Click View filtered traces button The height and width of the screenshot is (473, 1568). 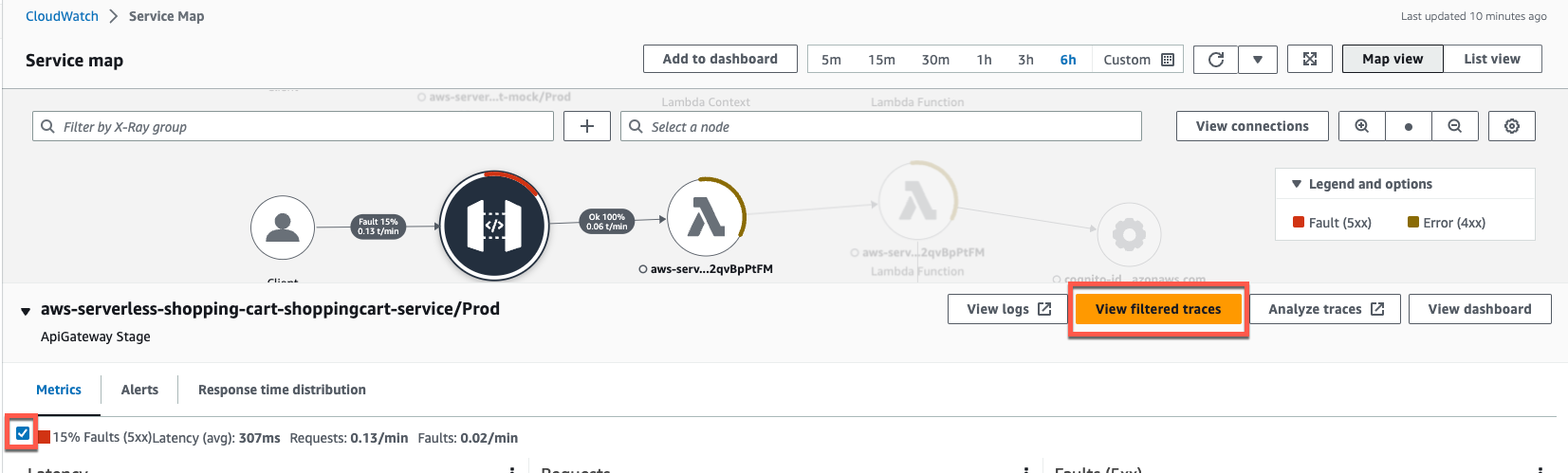click(1158, 309)
